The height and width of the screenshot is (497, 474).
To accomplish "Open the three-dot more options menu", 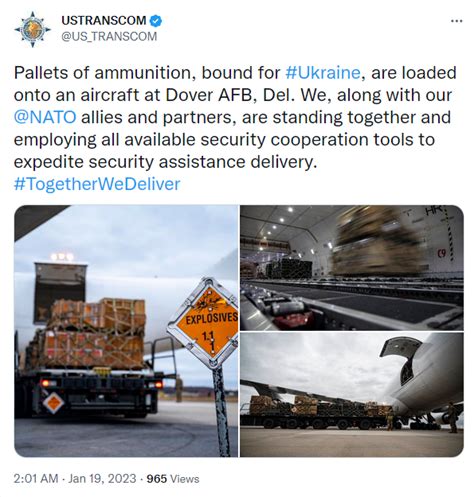I will pyautogui.click(x=456, y=21).
